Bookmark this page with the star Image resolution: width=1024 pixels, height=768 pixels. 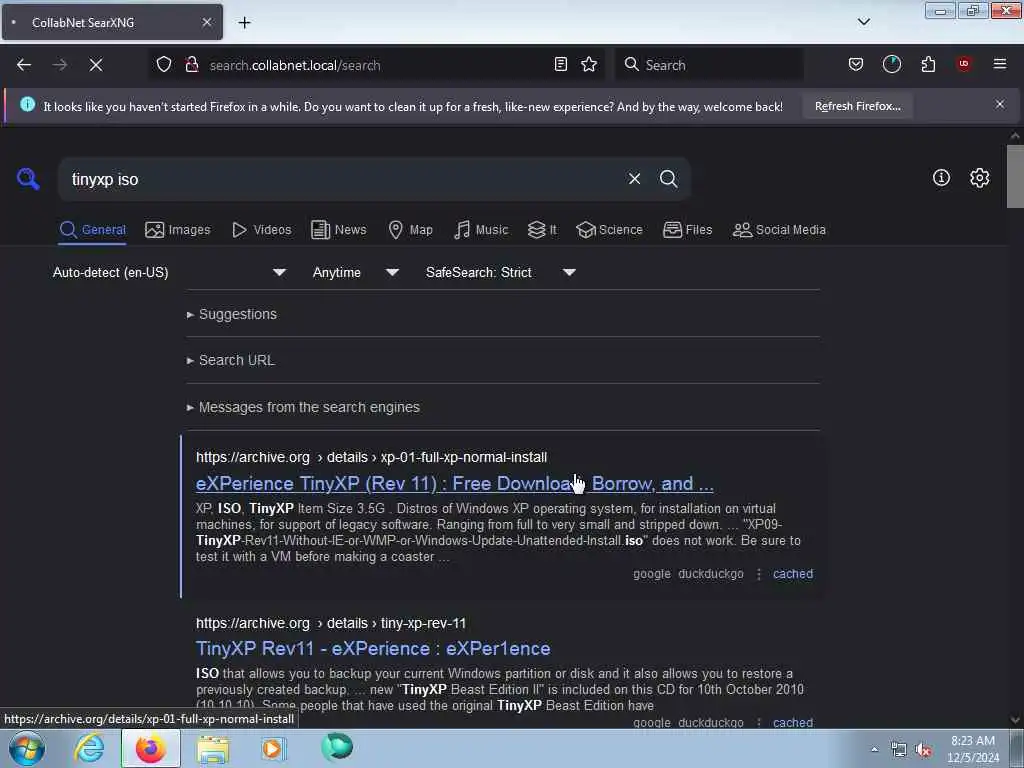click(588, 64)
